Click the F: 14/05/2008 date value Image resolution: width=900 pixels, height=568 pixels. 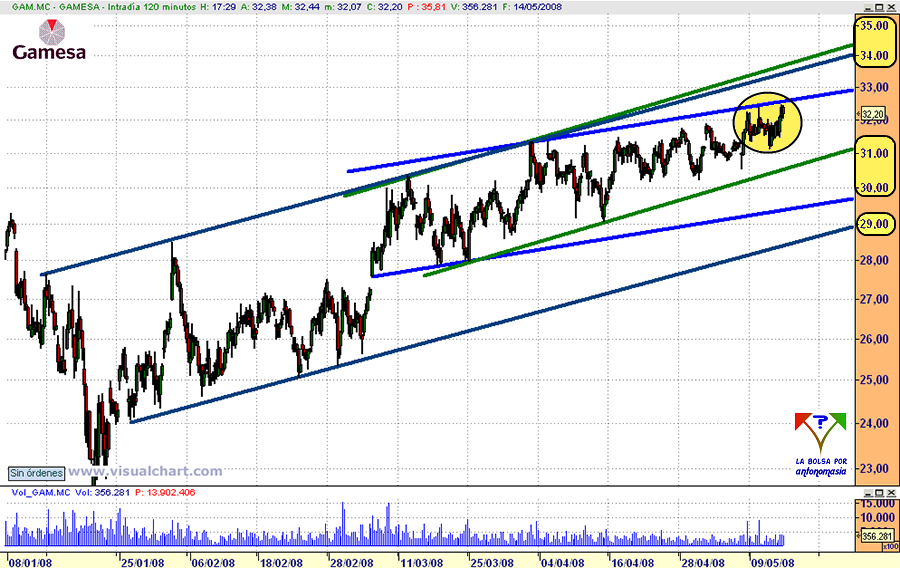tap(532, 7)
